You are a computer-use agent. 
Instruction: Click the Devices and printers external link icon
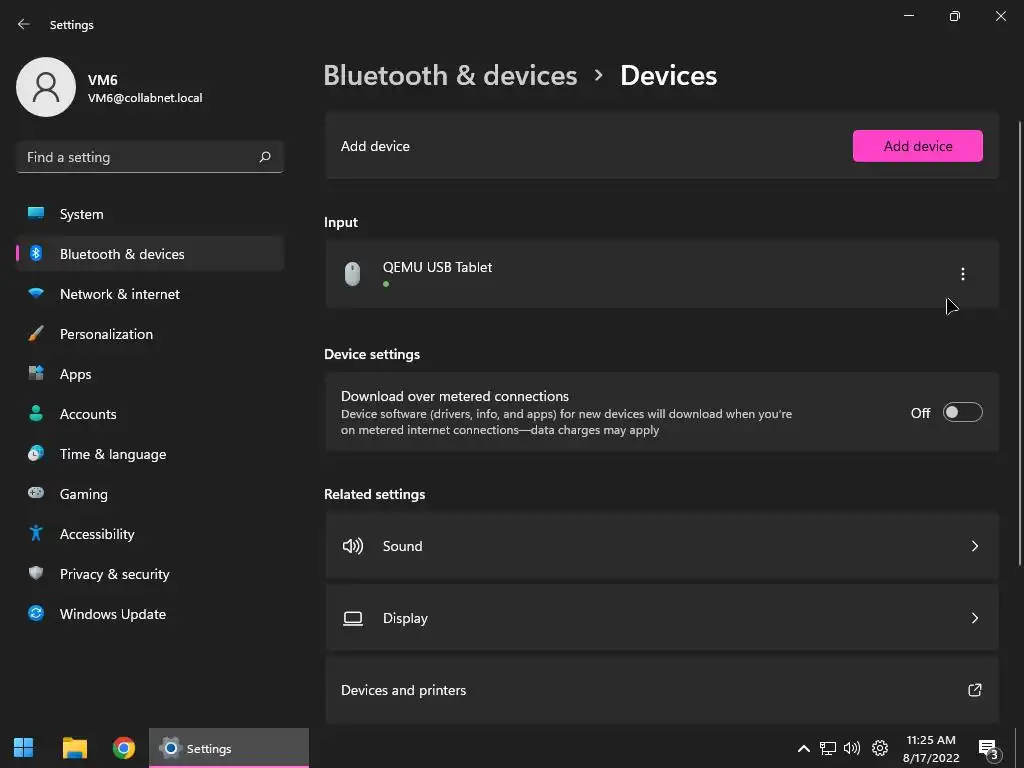click(974, 690)
